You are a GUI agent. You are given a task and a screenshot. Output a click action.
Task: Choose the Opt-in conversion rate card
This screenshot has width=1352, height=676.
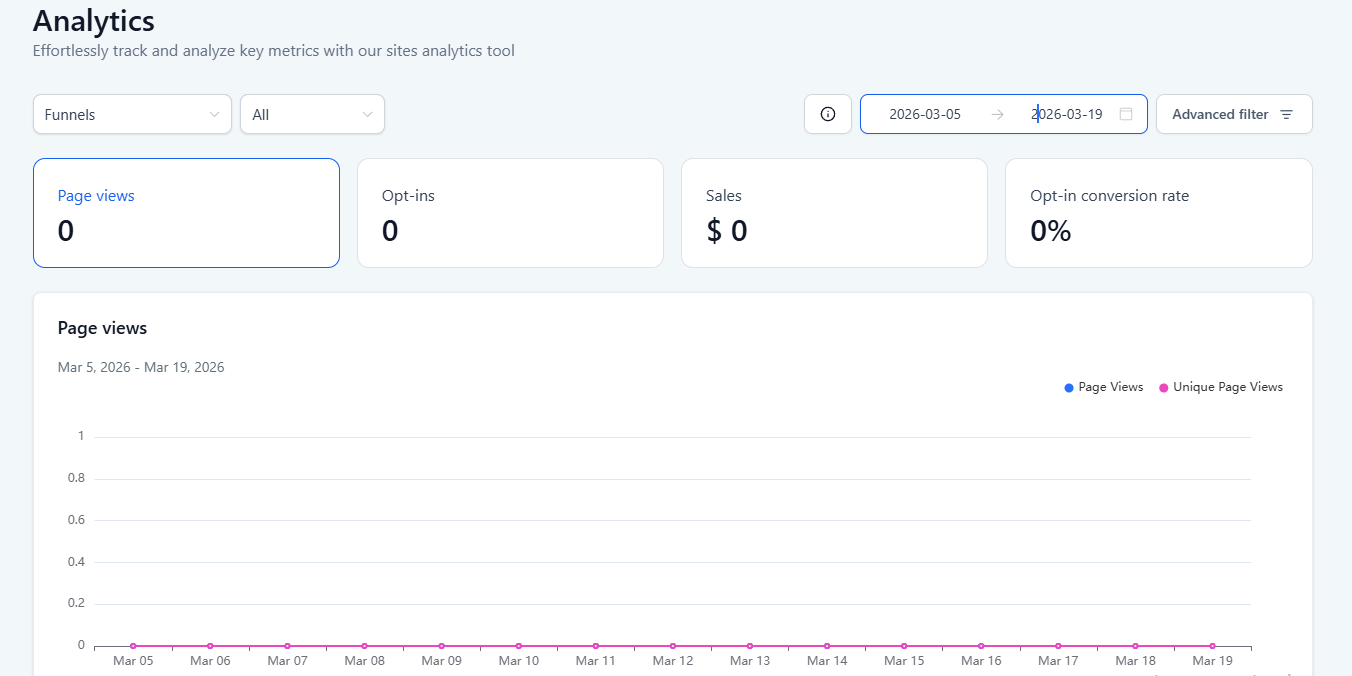[x=1158, y=213]
